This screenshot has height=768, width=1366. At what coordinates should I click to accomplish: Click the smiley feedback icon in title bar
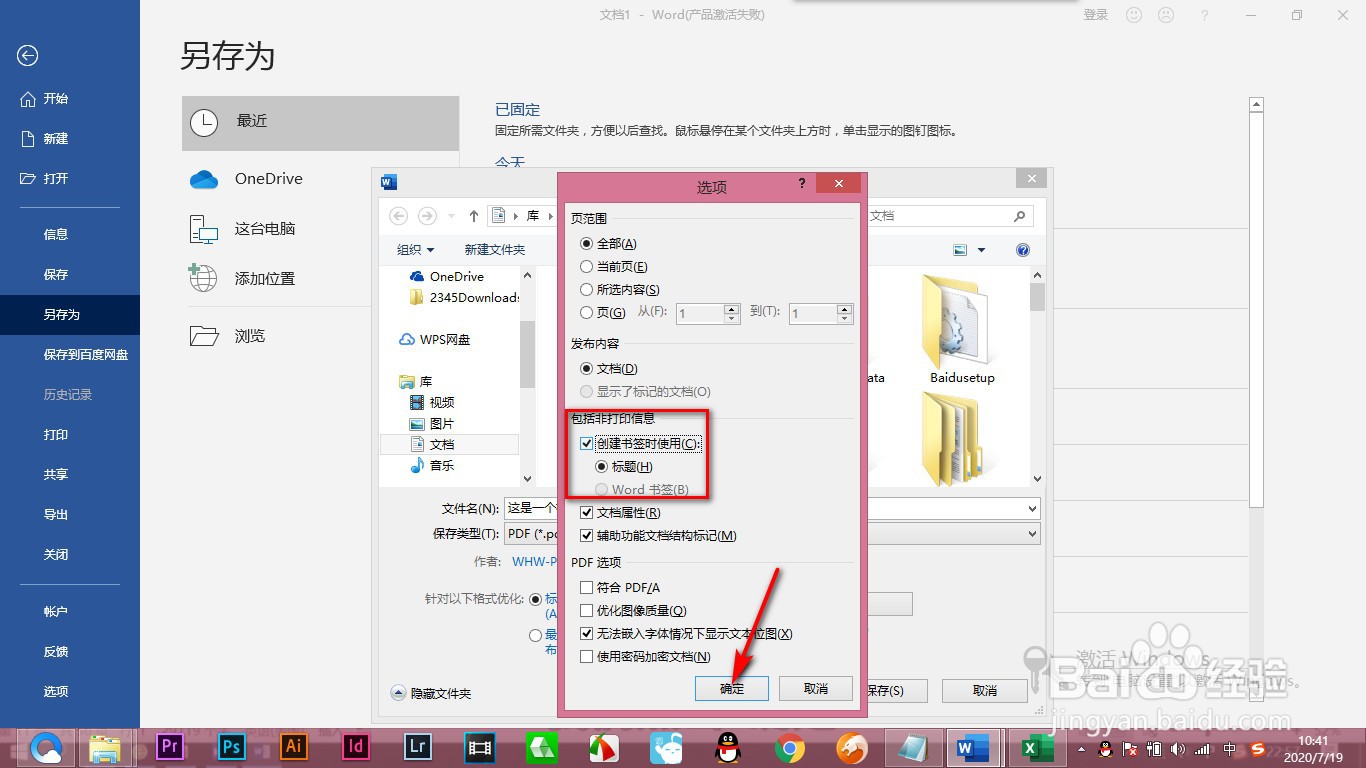click(1134, 15)
